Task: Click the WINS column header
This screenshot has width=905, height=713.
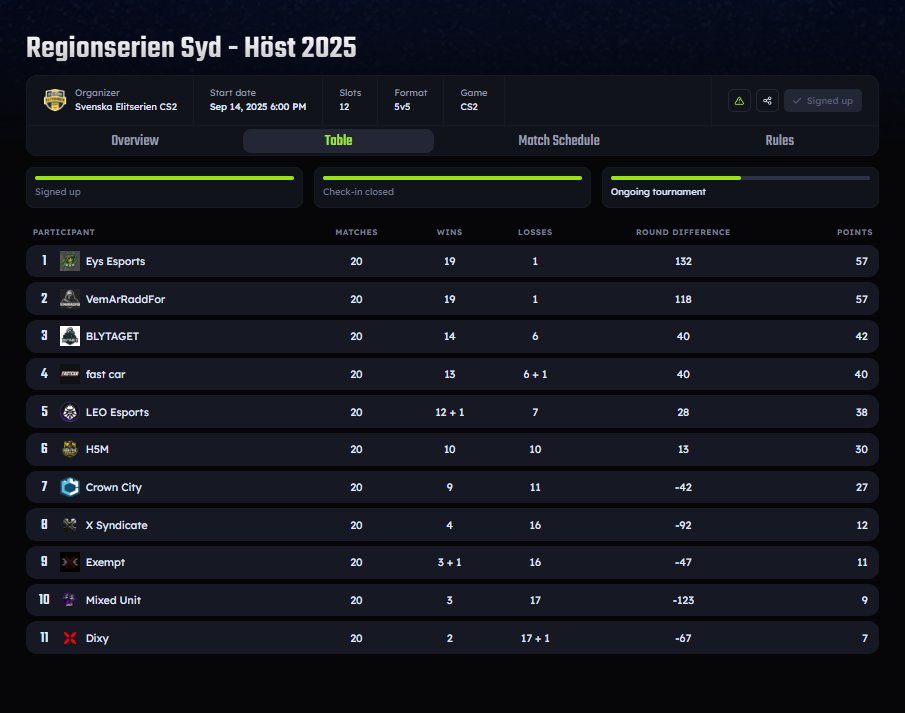Action: (449, 232)
